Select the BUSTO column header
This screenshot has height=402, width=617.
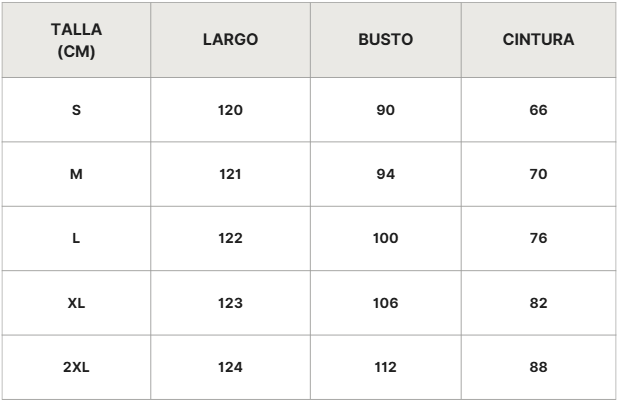(x=386, y=40)
